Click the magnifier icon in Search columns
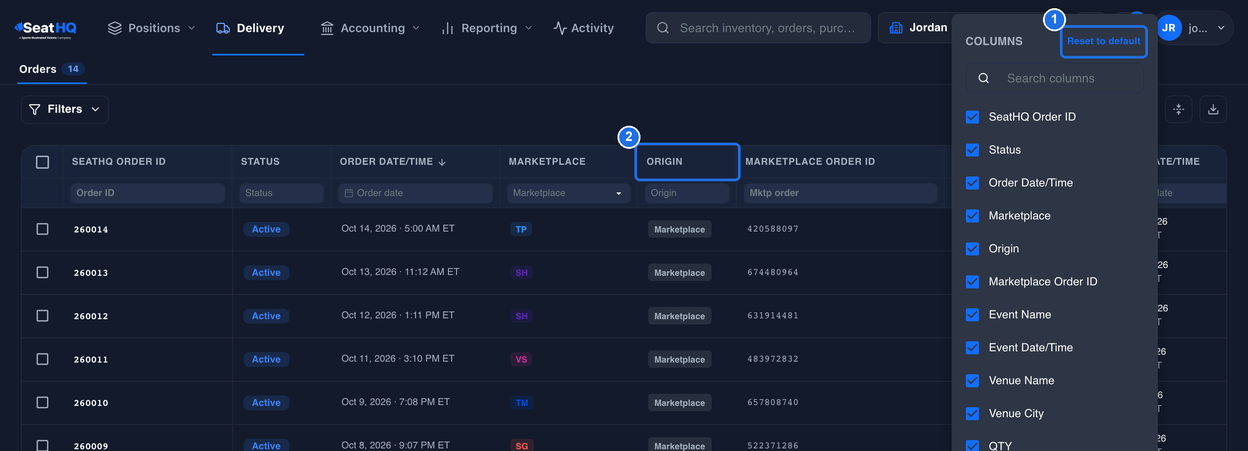The height and width of the screenshot is (451, 1248). point(984,78)
